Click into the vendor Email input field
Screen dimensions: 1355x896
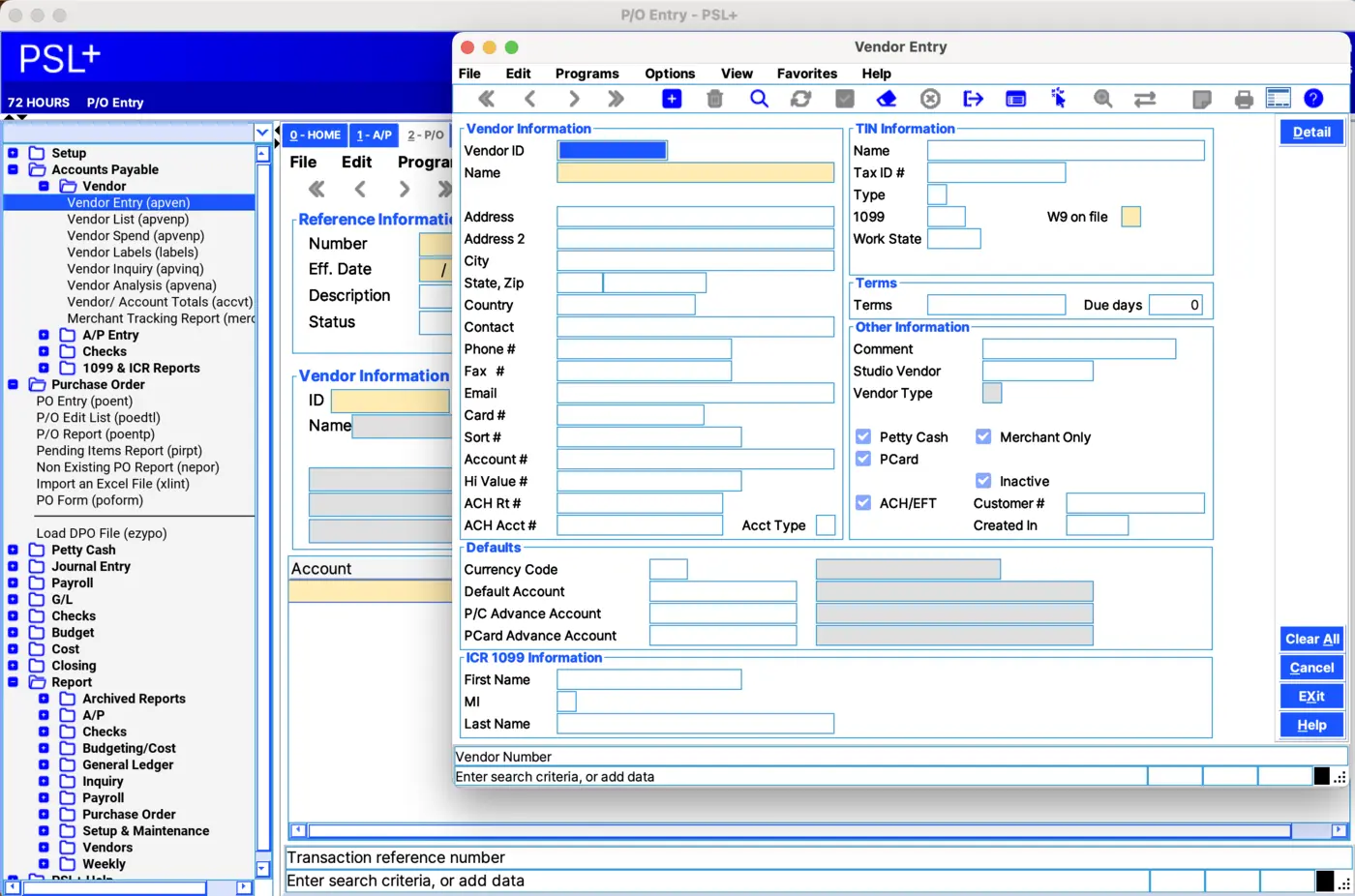[695, 393]
